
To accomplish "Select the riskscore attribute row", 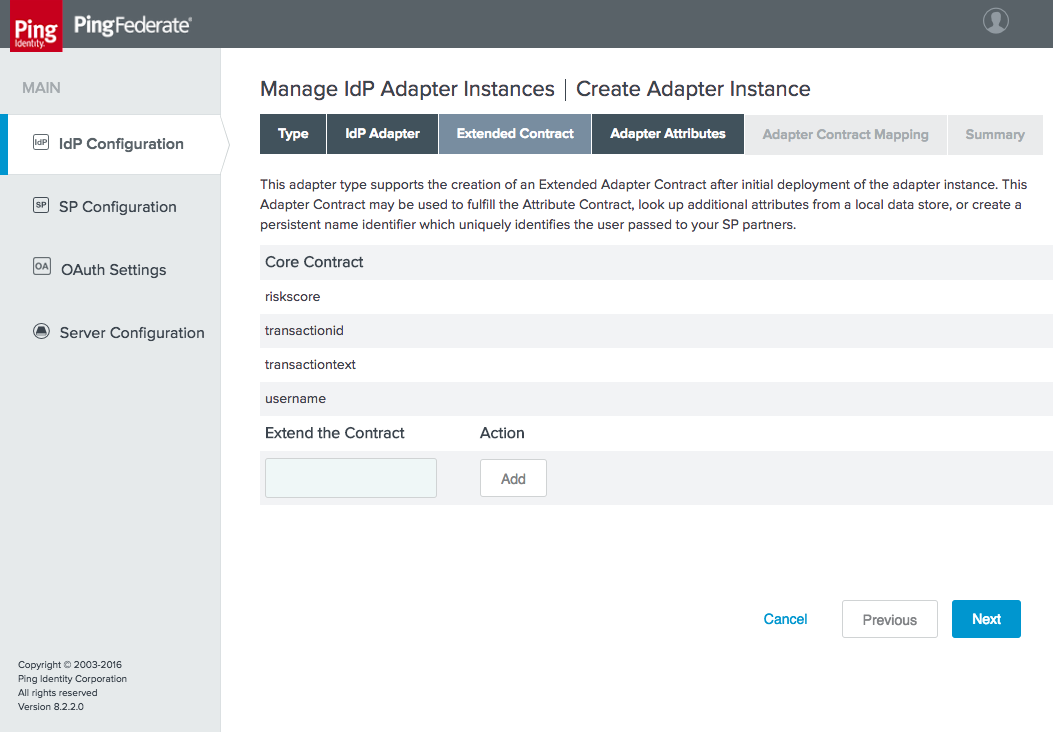I will (x=656, y=297).
